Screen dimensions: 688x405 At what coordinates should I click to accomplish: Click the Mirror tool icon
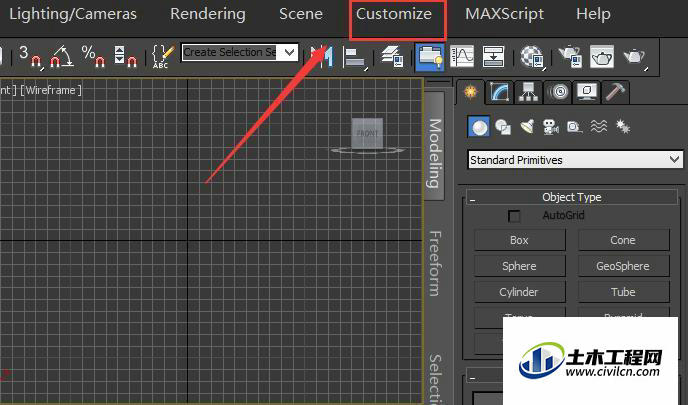pos(322,56)
